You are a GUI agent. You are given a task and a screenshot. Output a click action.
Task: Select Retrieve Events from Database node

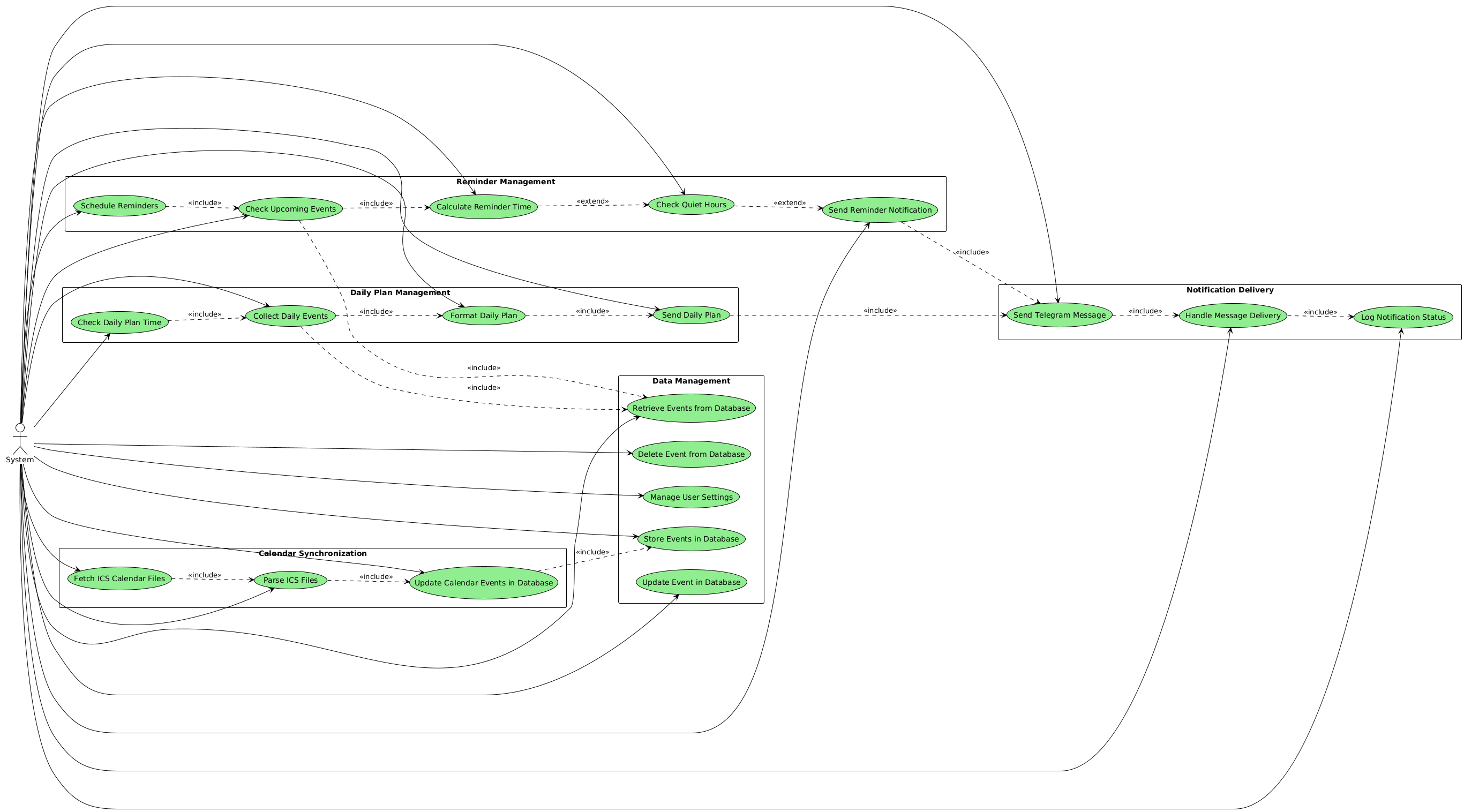[x=691, y=408]
